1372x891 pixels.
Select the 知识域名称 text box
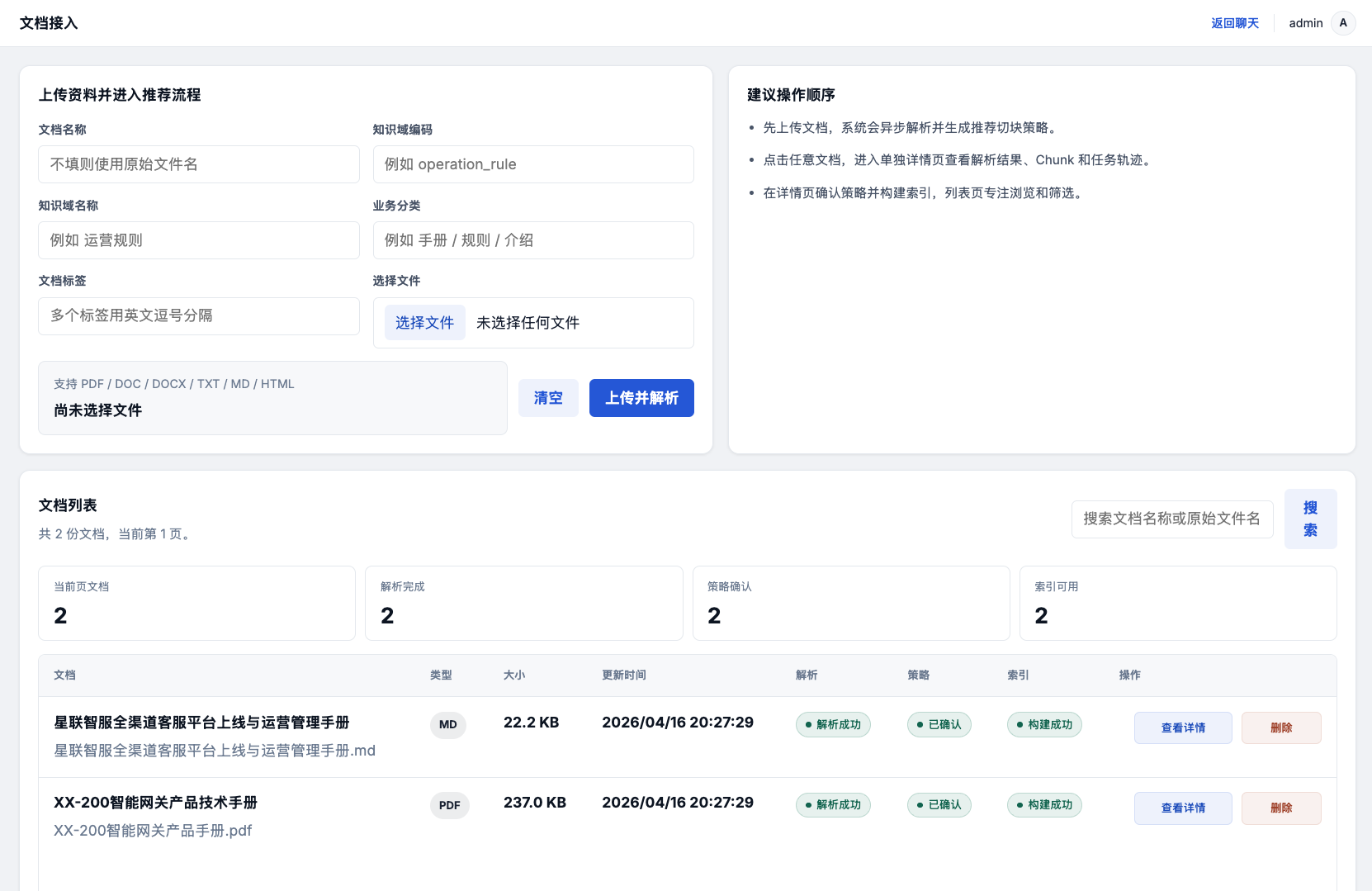click(x=198, y=240)
